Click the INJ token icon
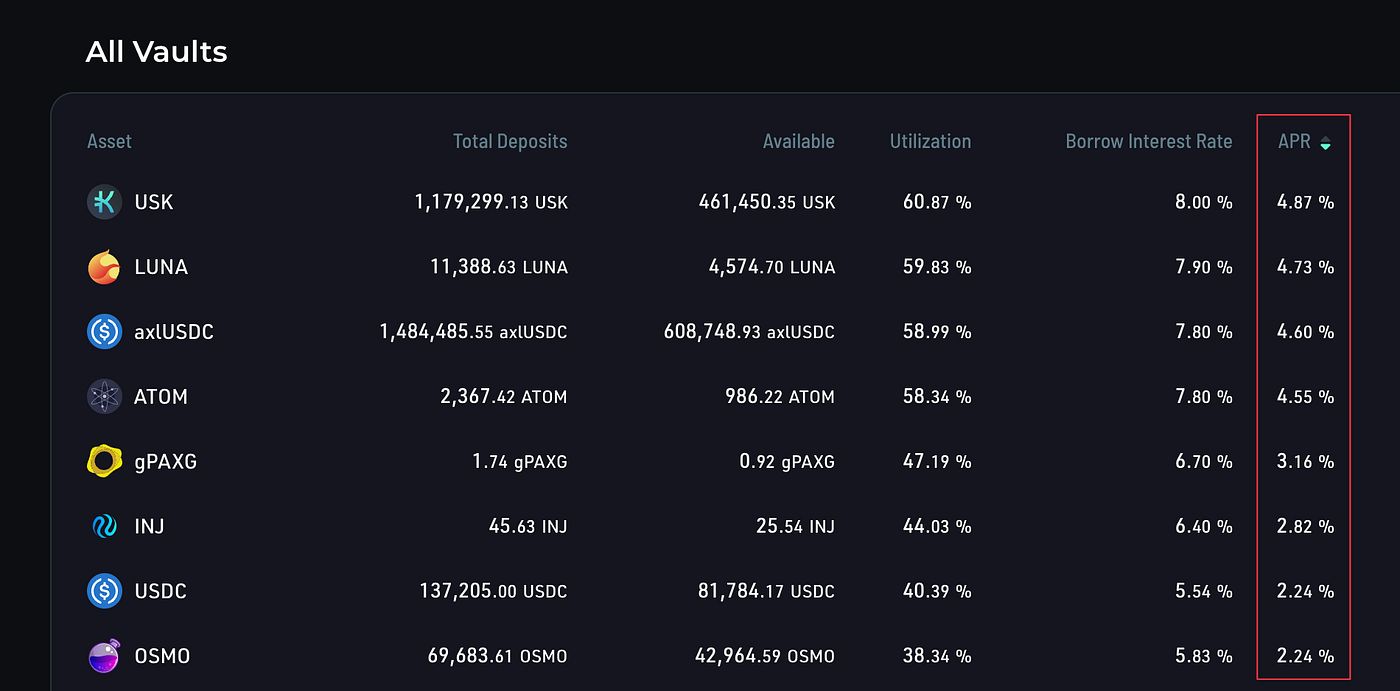The width and height of the screenshot is (1400, 691). pos(104,526)
